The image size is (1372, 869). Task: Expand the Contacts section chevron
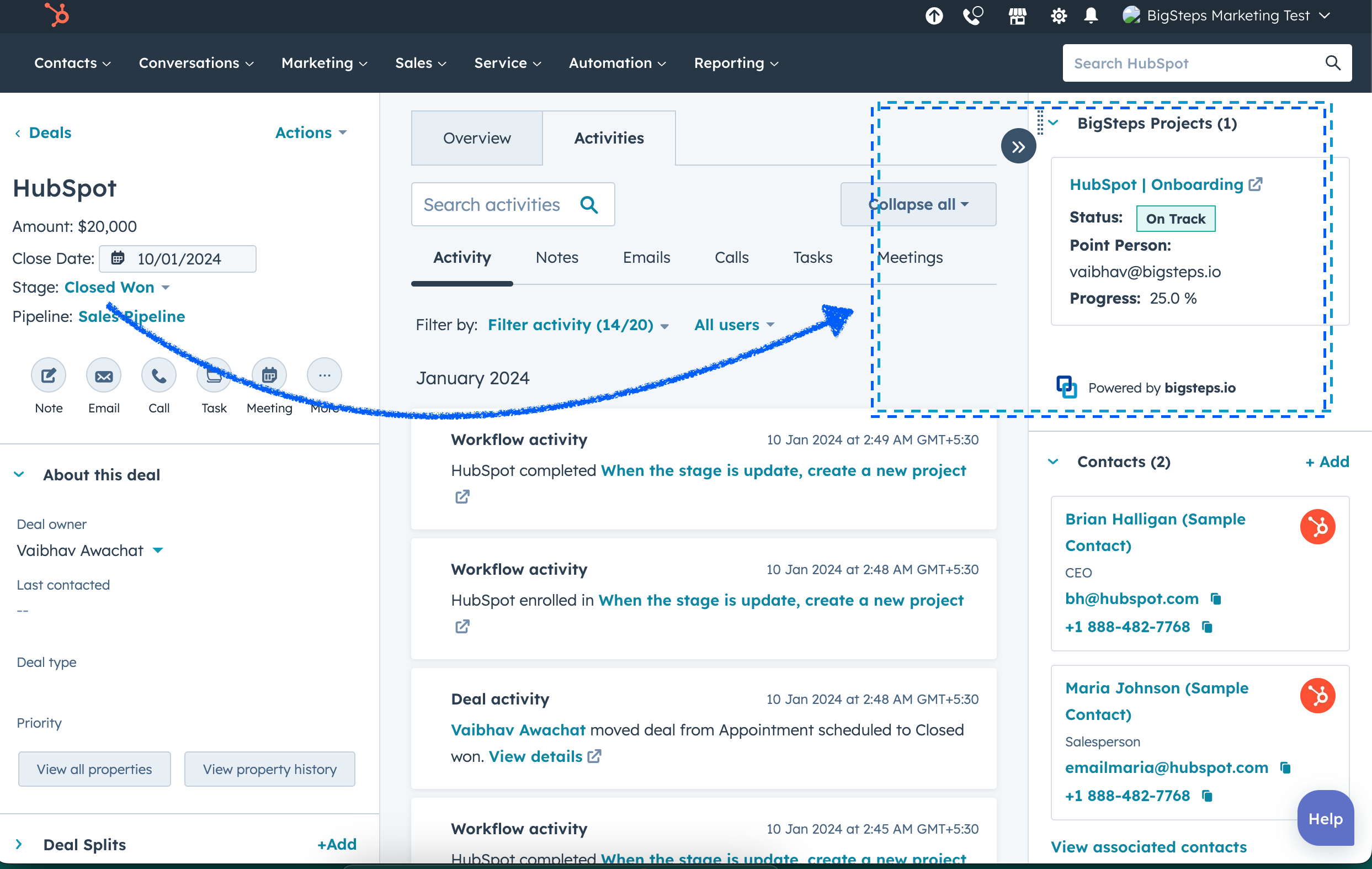pos(1055,460)
